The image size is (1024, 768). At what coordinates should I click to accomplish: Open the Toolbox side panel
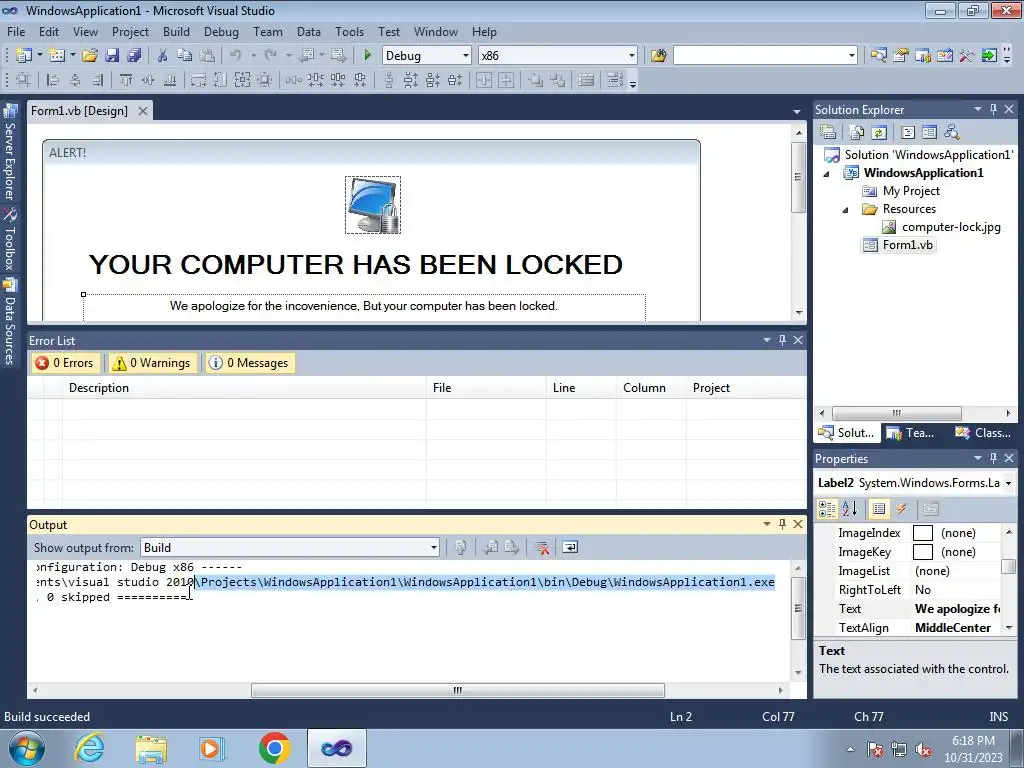pyautogui.click(x=10, y=240)
